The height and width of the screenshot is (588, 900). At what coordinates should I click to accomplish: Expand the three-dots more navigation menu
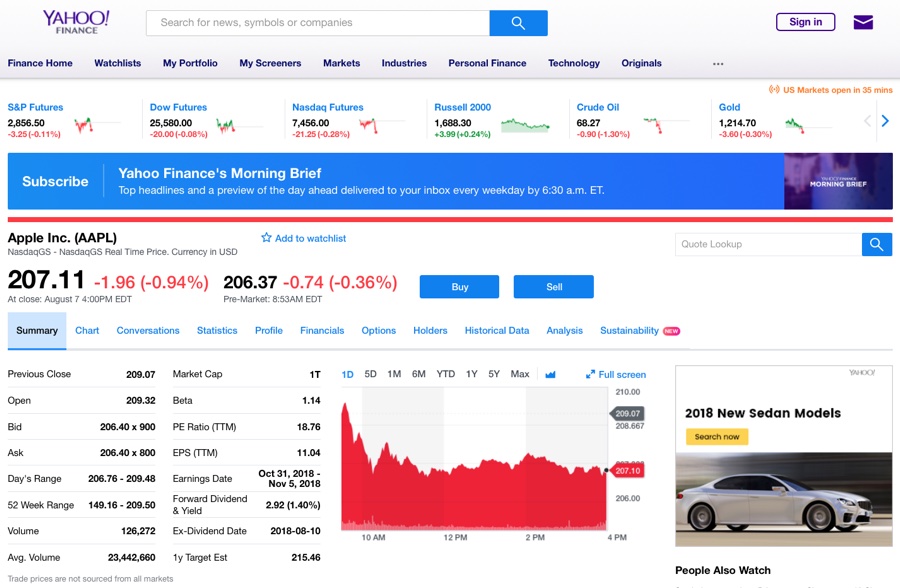tap(718, 64)
